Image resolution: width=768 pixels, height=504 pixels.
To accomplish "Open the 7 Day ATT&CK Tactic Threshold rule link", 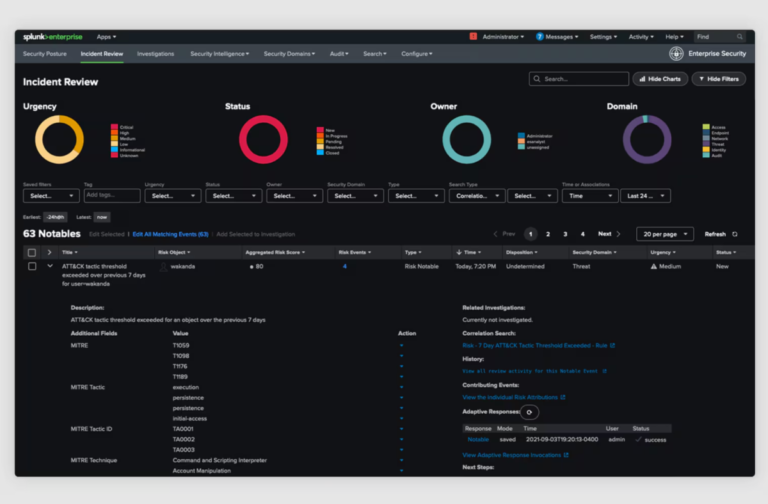I will (534, 345).
